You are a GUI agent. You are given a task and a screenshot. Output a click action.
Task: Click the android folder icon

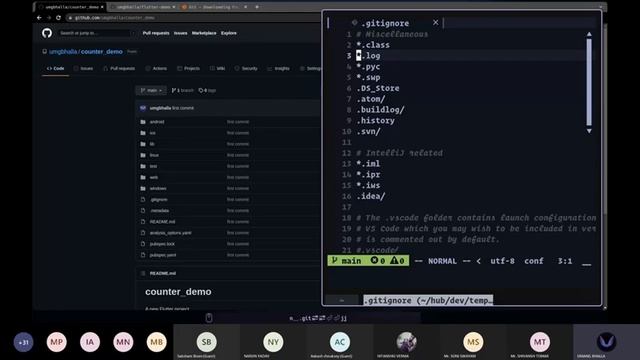click(x=143, y=122)
